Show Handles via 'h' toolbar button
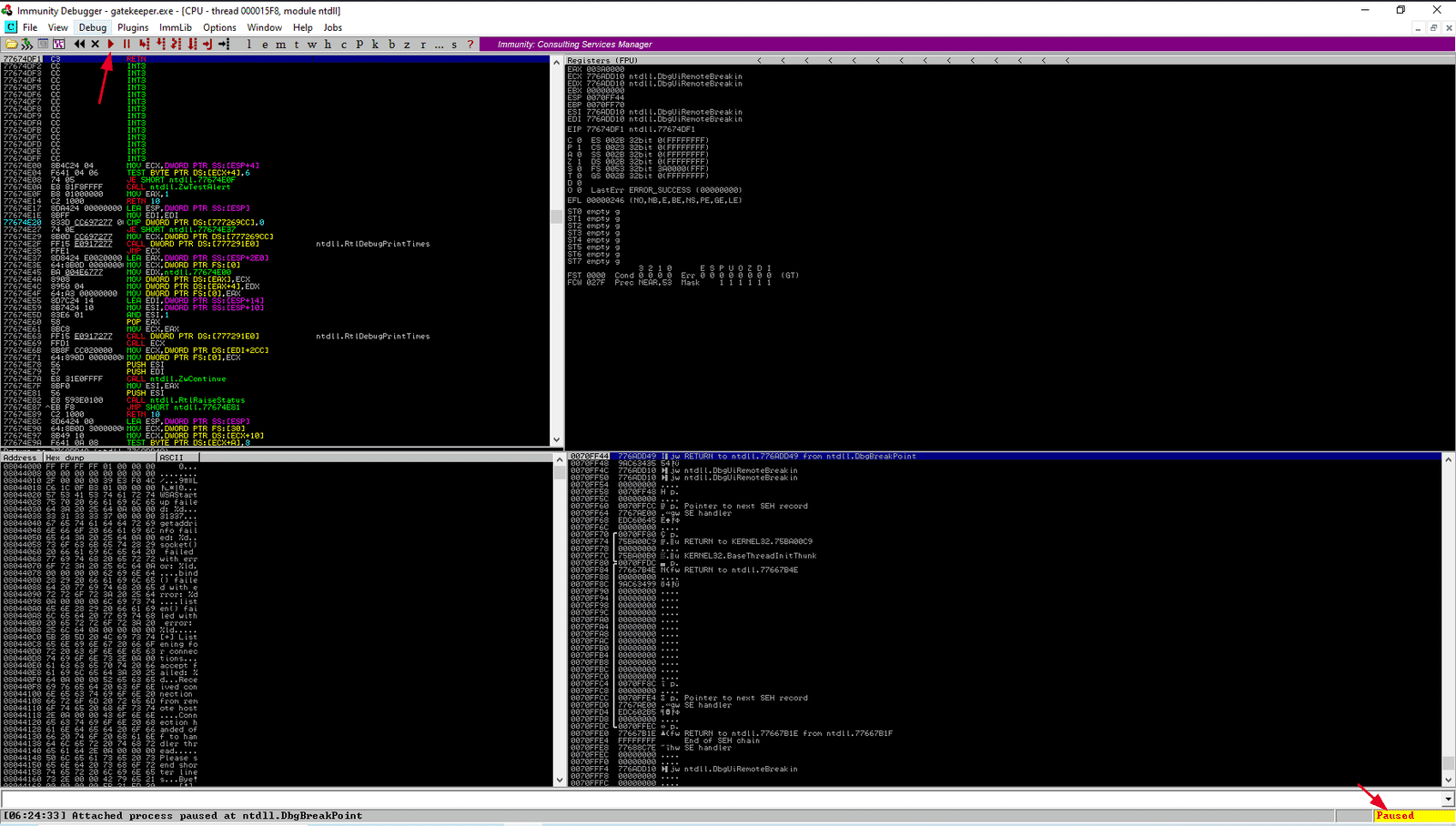Image resolution: width=1456 pixels, height=826 pixels. (x=328, y=44)
